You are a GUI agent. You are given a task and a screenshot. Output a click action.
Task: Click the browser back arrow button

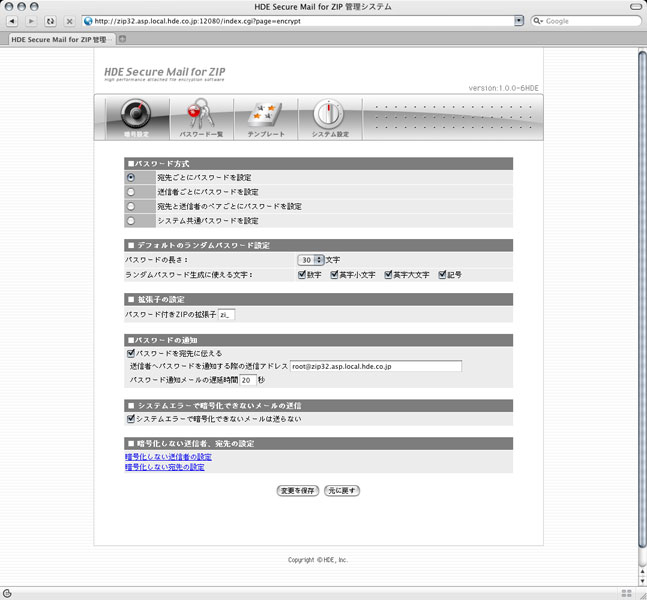[x=12, y=21]
